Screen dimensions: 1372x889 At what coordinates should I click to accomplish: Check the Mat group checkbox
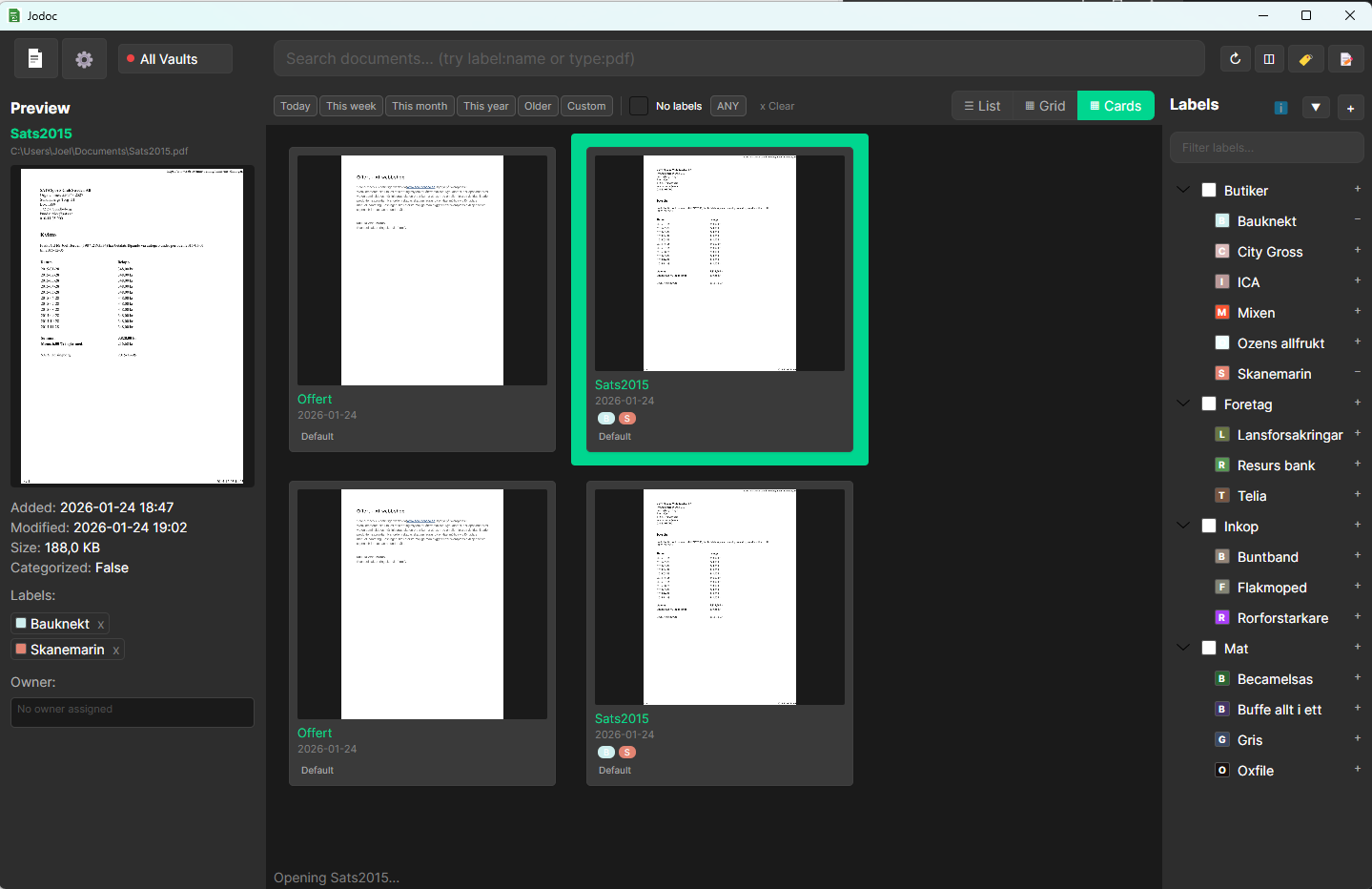coord(1209,648)
